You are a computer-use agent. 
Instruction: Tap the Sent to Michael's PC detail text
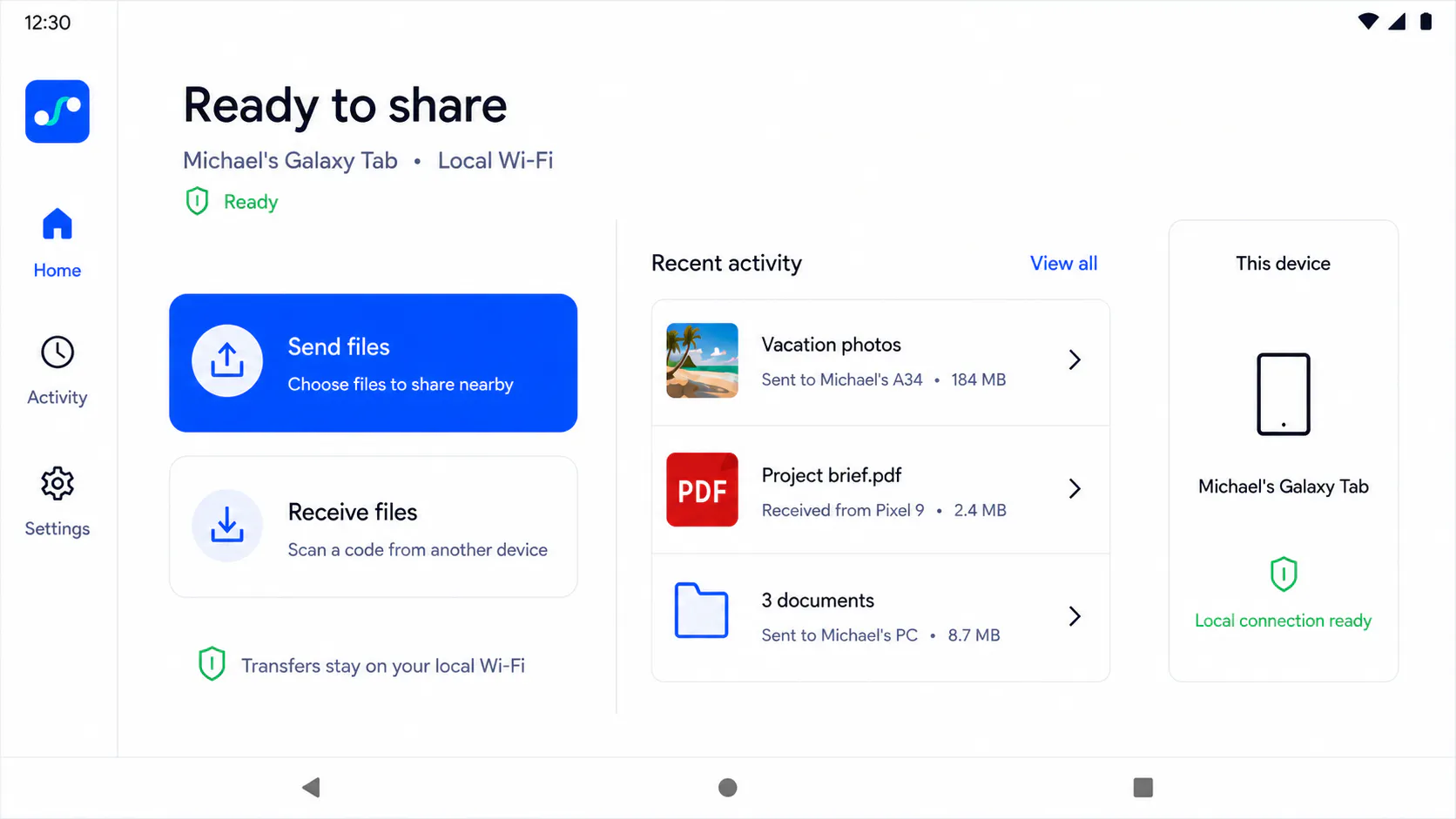[839, 635]
